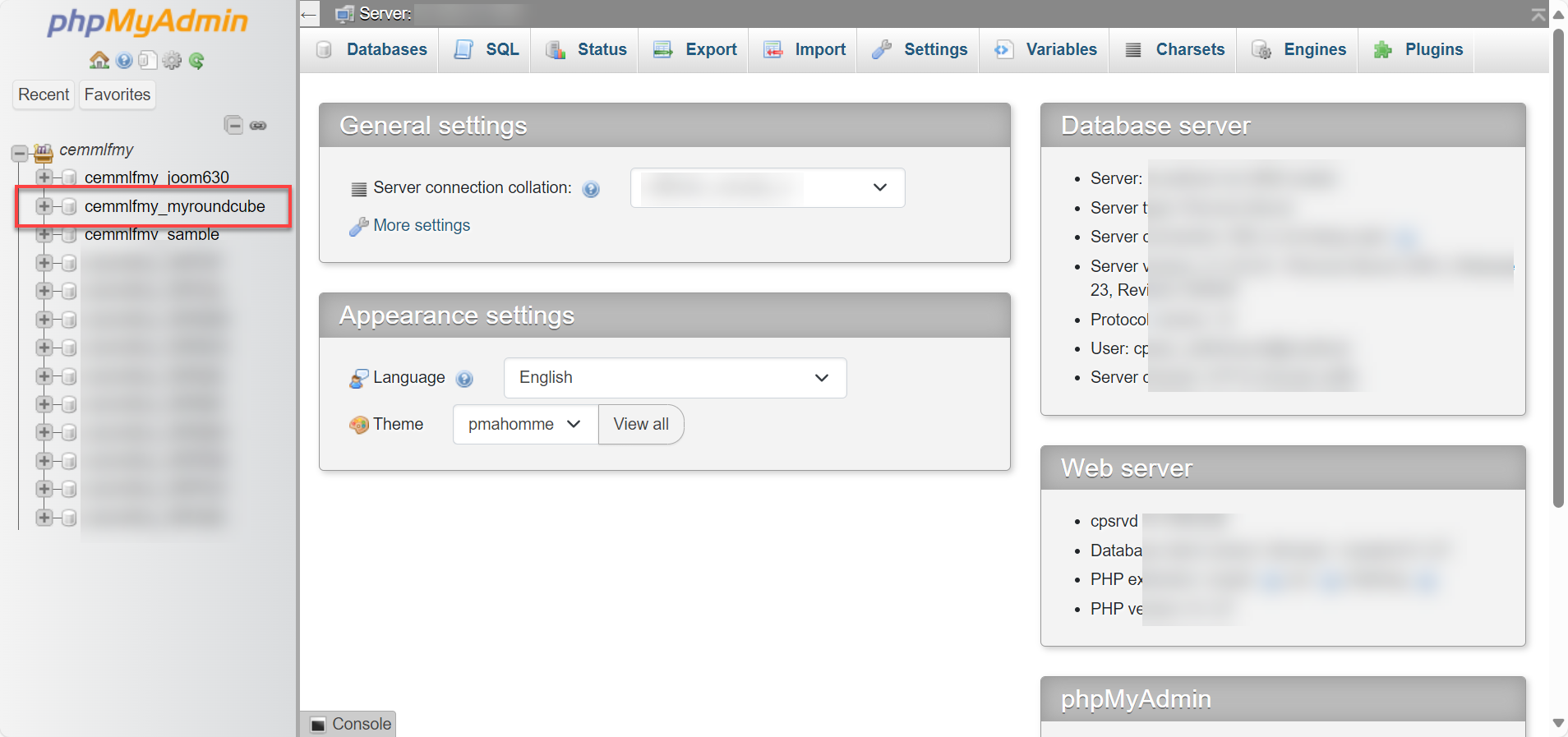The image size is (1568, 737).
Task: Select cemmlfmy_joom630 database name
Action: point(157,177)
